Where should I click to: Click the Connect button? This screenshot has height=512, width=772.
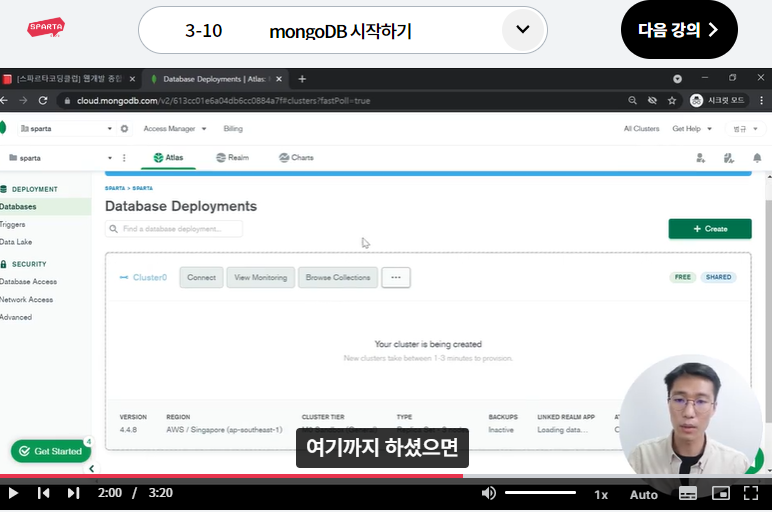click(201, 278)
